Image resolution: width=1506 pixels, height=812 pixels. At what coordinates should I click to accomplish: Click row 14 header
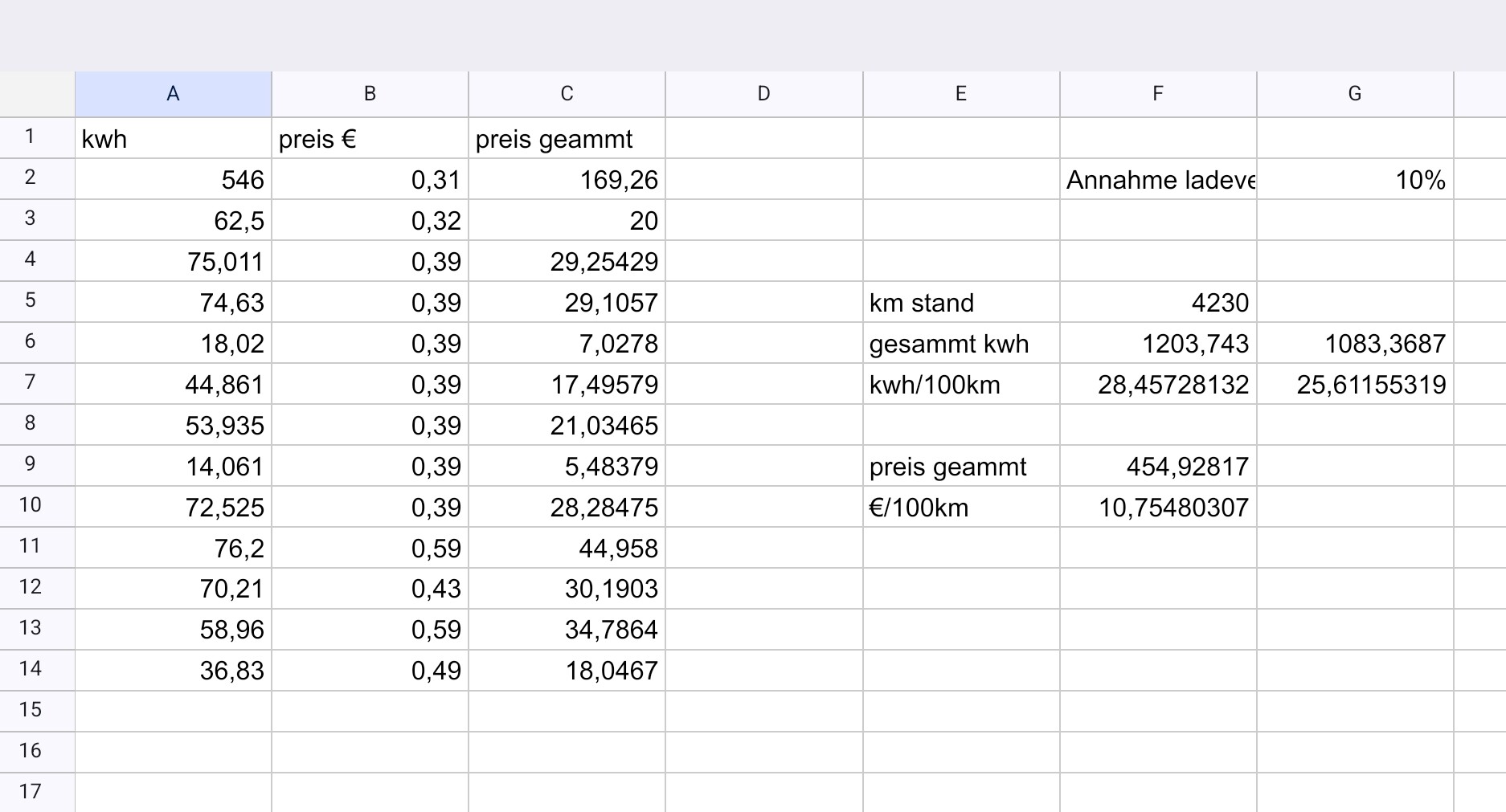(x=31, y=669)
